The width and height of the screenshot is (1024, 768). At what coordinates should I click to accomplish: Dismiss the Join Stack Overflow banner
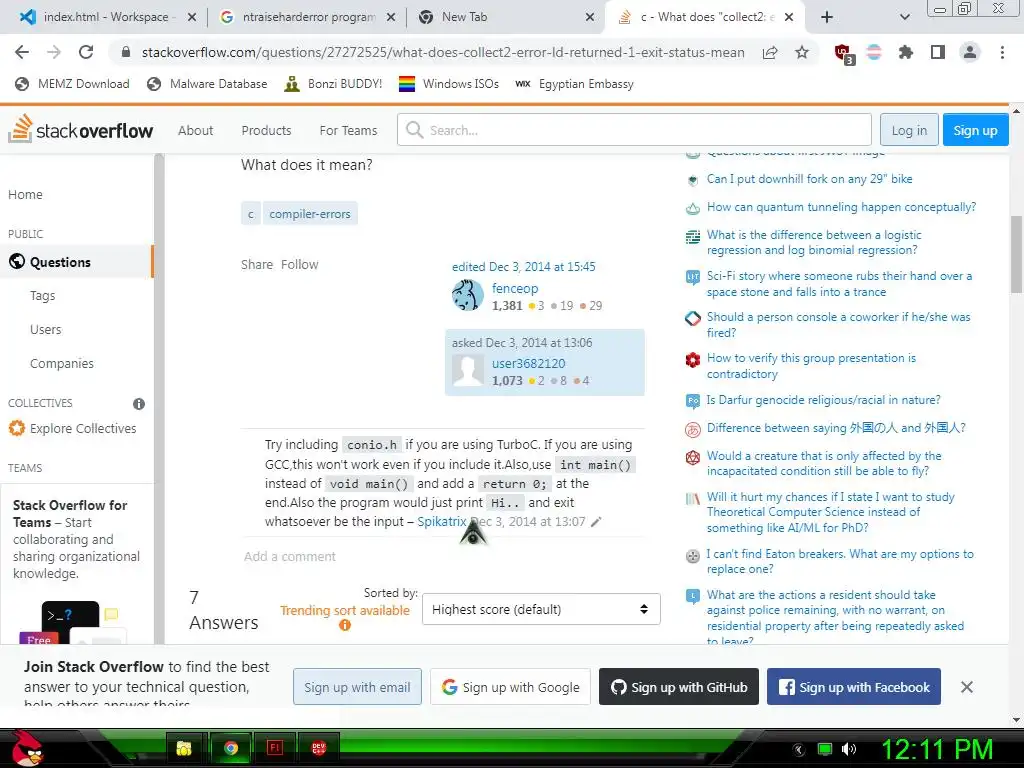point(967,687)
